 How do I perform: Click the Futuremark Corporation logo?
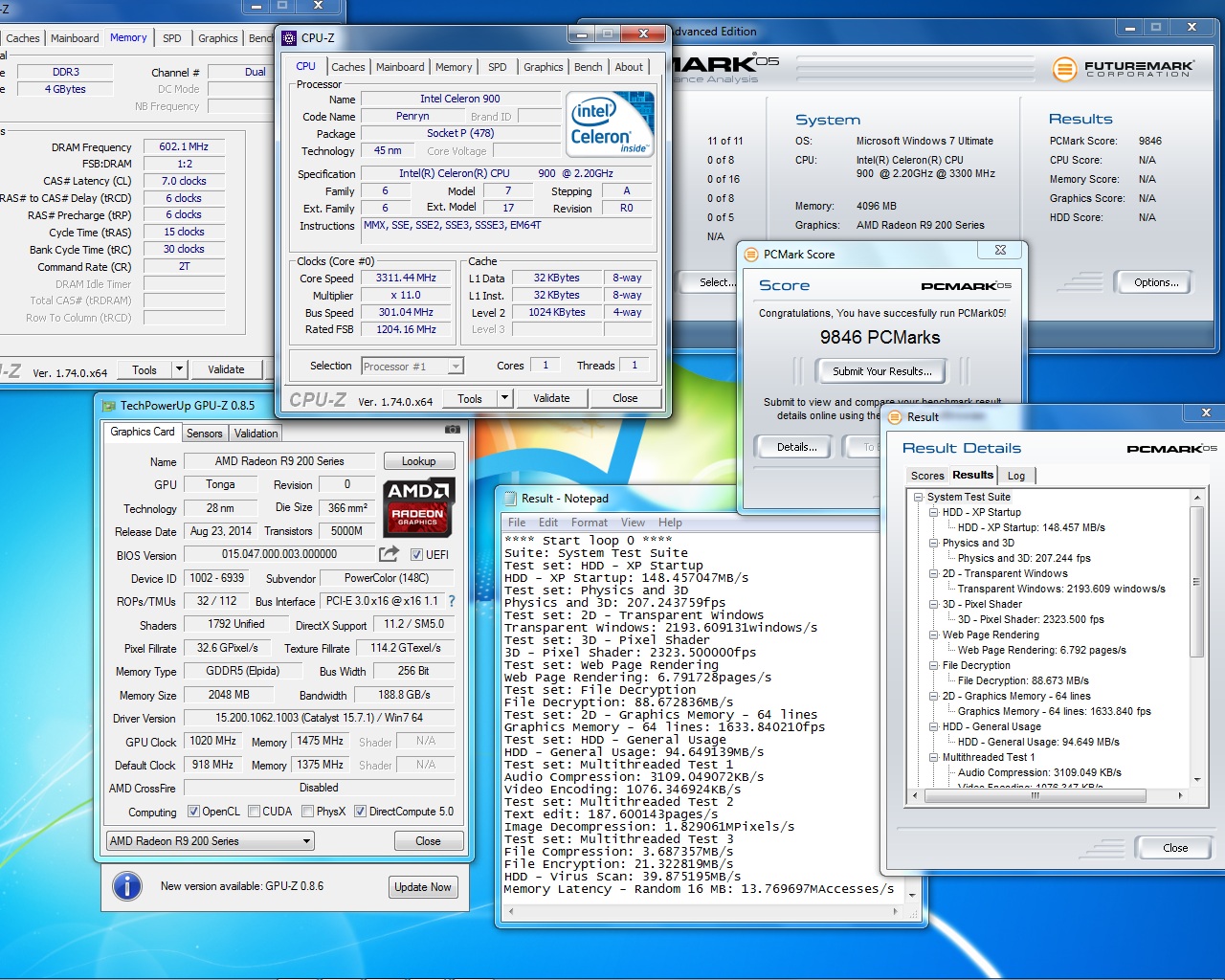coord(1124,69)
